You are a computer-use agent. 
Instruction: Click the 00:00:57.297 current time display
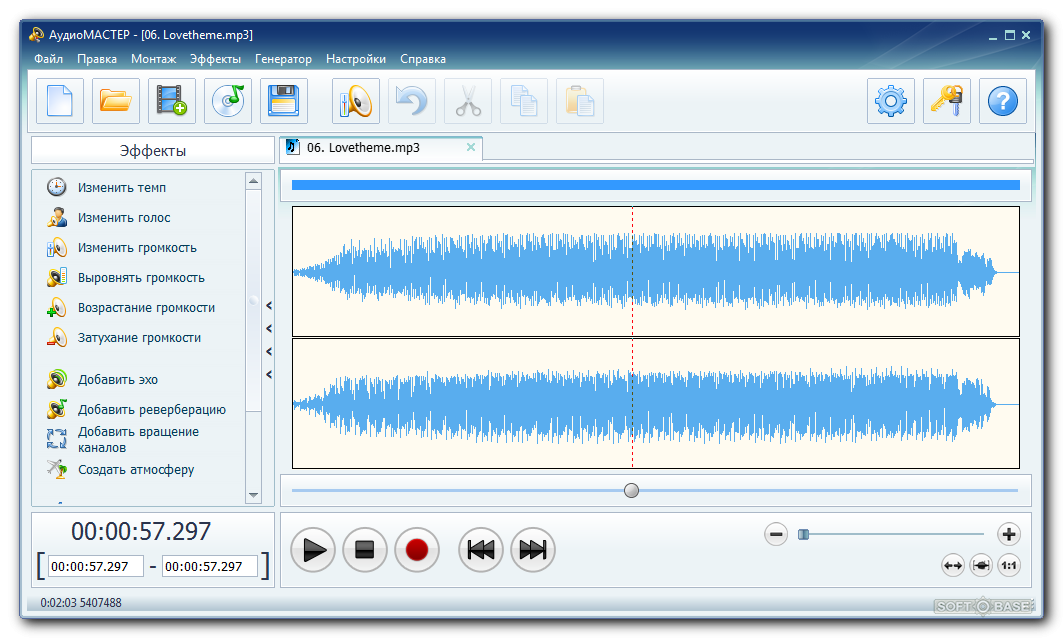pyautogui.click(x=141, y=531)
